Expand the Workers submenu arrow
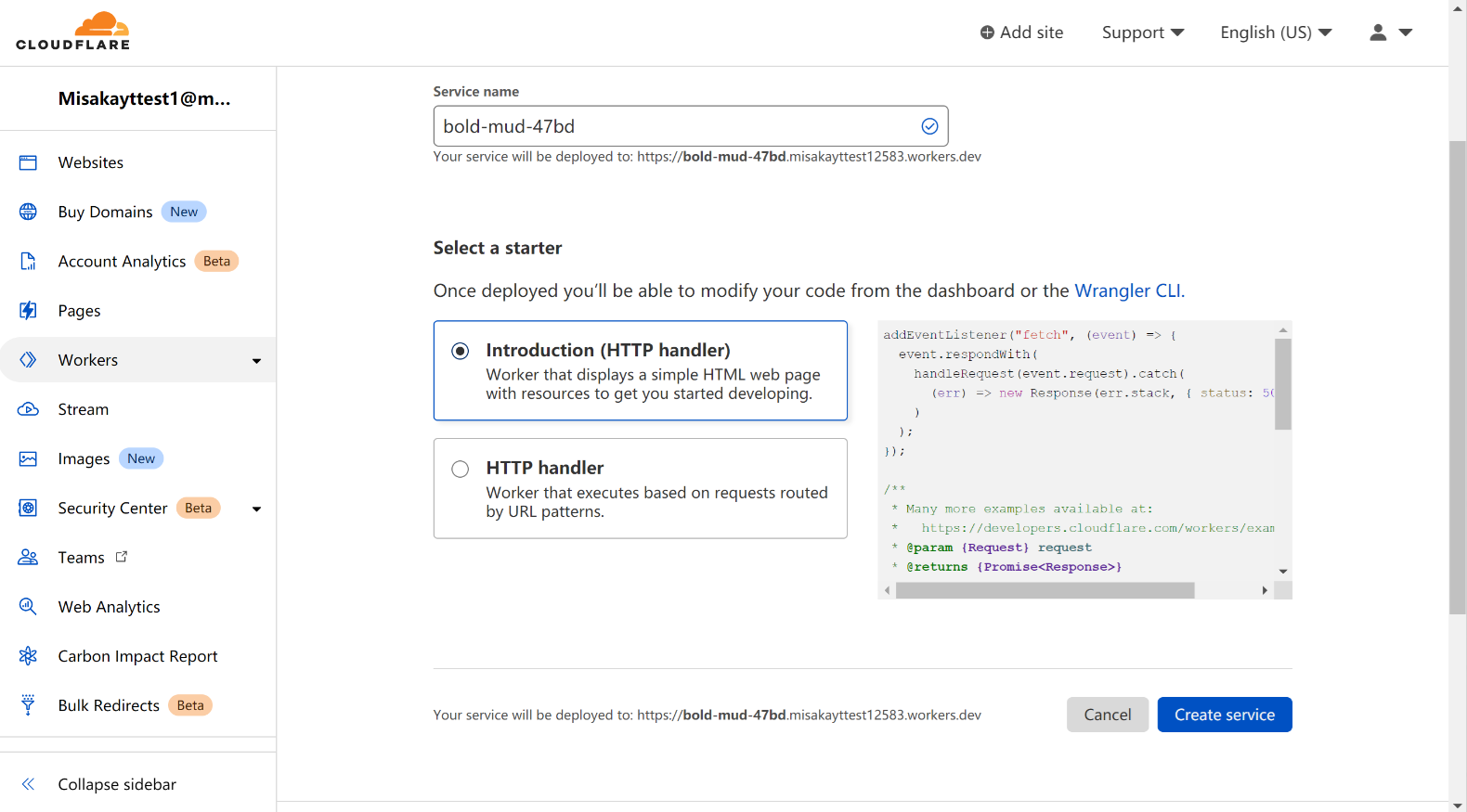This screenshot has height=812, width=1467. click(x=257, y=361)
